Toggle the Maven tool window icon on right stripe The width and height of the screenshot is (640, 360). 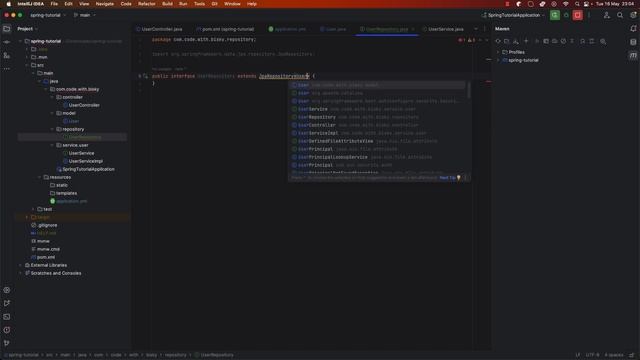pos(633,56)
